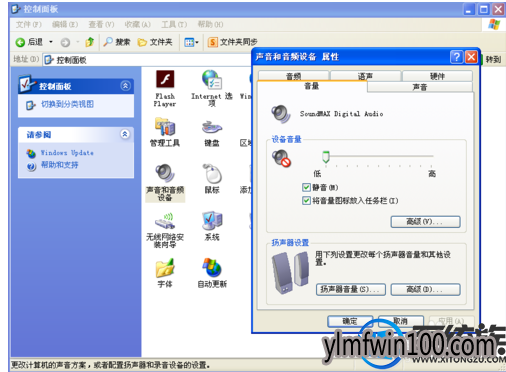Open the 查看 menu
This screenshot has width=506, height=372.
tap(101, 24)
